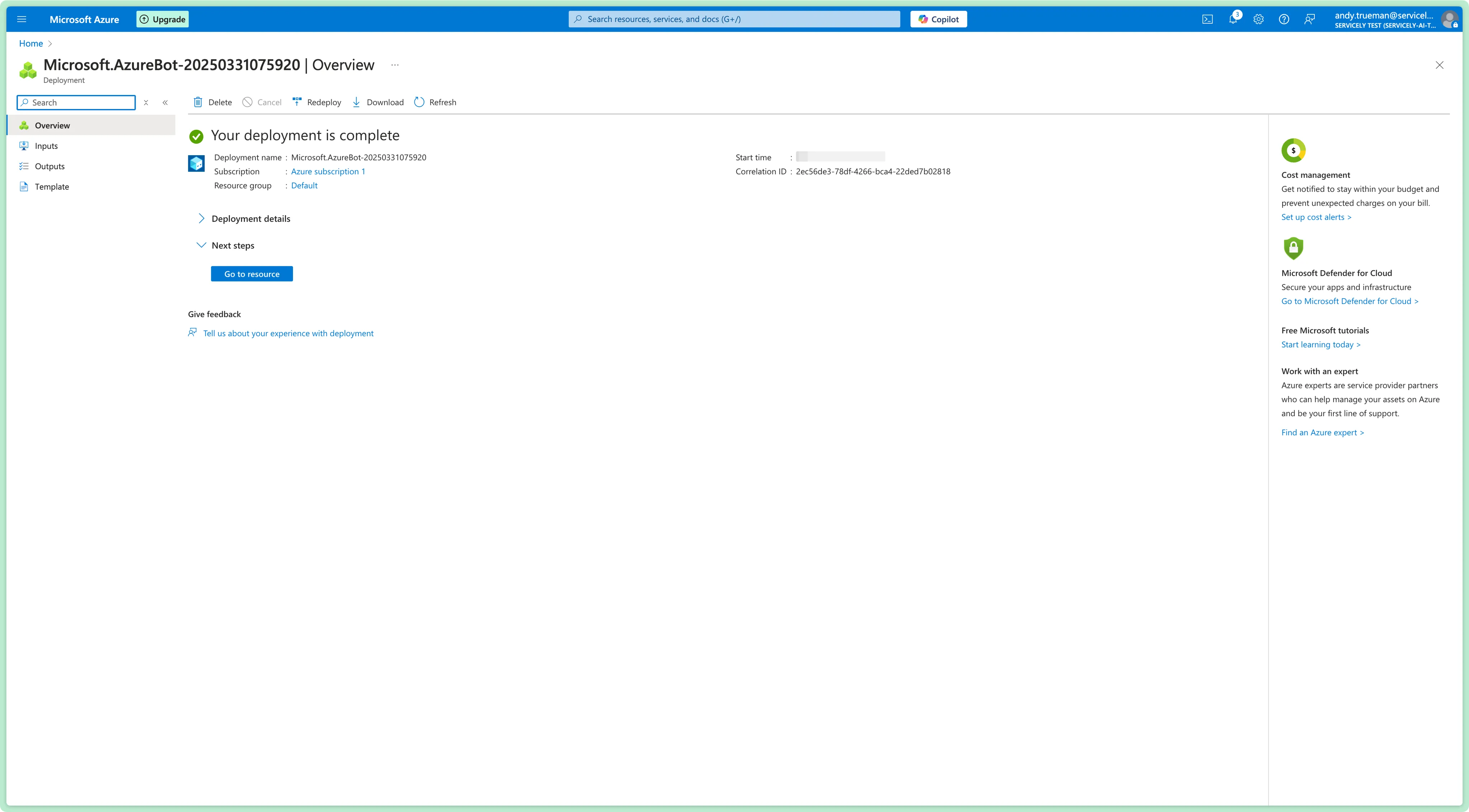The height and width of the screenshot is (812, 1469).
Task: Click the deployment name value text
Action: (x=359, y=157)
